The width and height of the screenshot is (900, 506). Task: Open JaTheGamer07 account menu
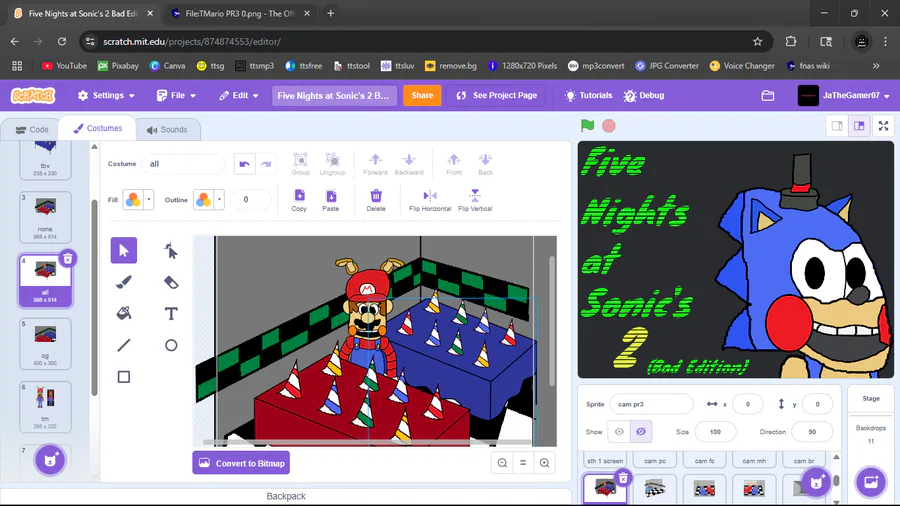coord(844,96)
